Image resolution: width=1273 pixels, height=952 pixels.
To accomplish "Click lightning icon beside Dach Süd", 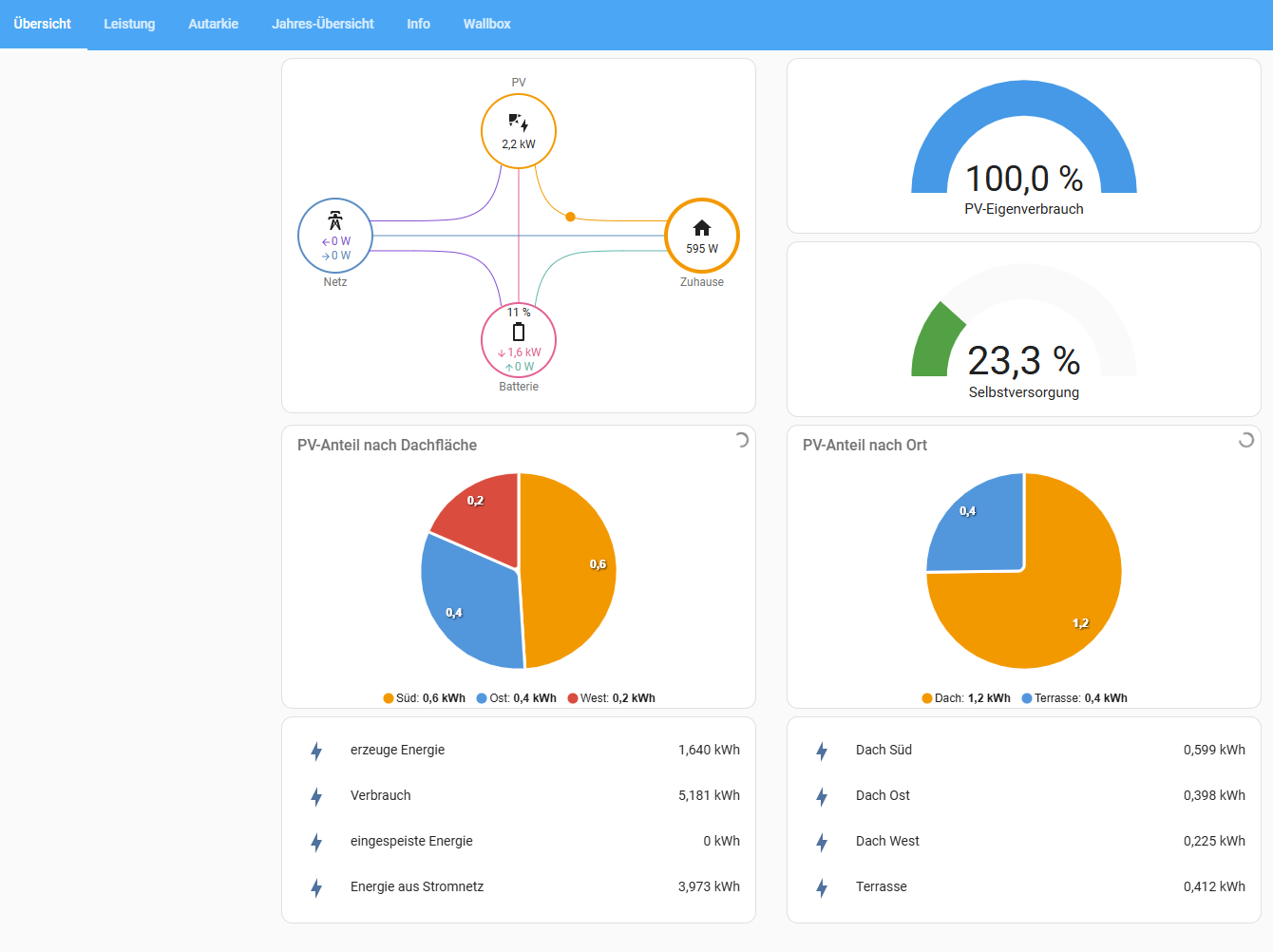I will (822, 751).
